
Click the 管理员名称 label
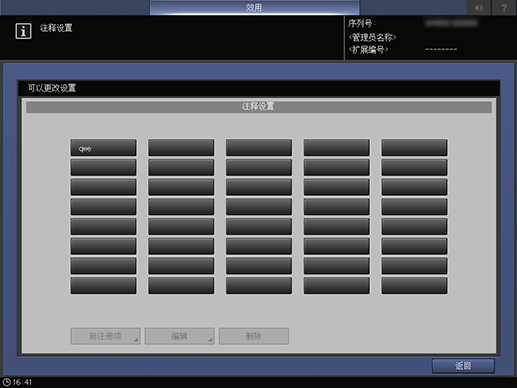(372, 37)
